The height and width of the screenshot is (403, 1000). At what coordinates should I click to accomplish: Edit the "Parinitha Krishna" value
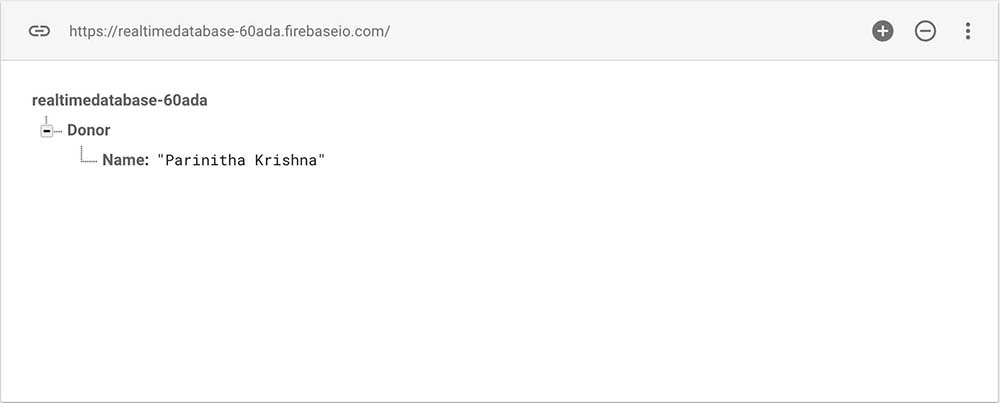(241, 159)
